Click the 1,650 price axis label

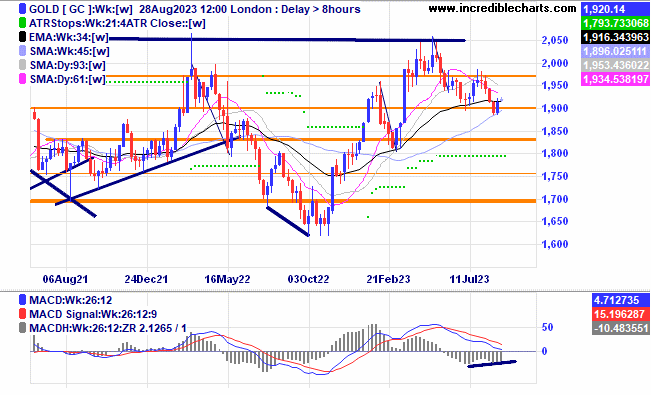555,221
